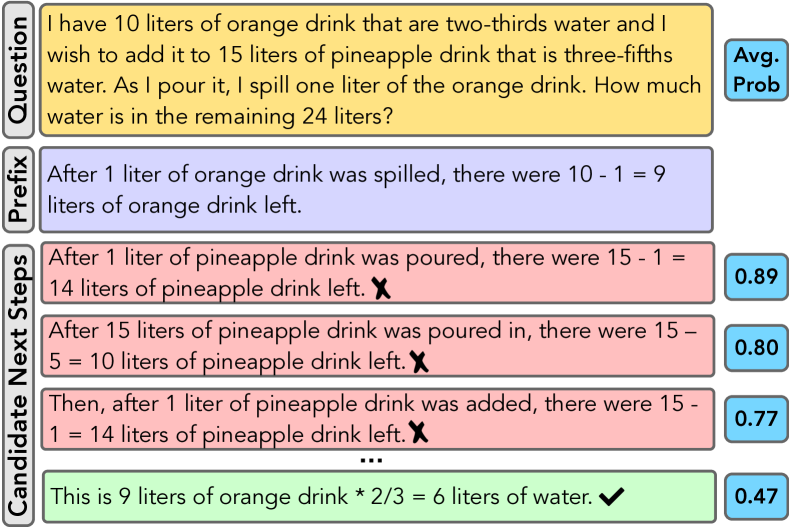
Task: Click the "Avg. Prob" header badge
Action: 756,71
